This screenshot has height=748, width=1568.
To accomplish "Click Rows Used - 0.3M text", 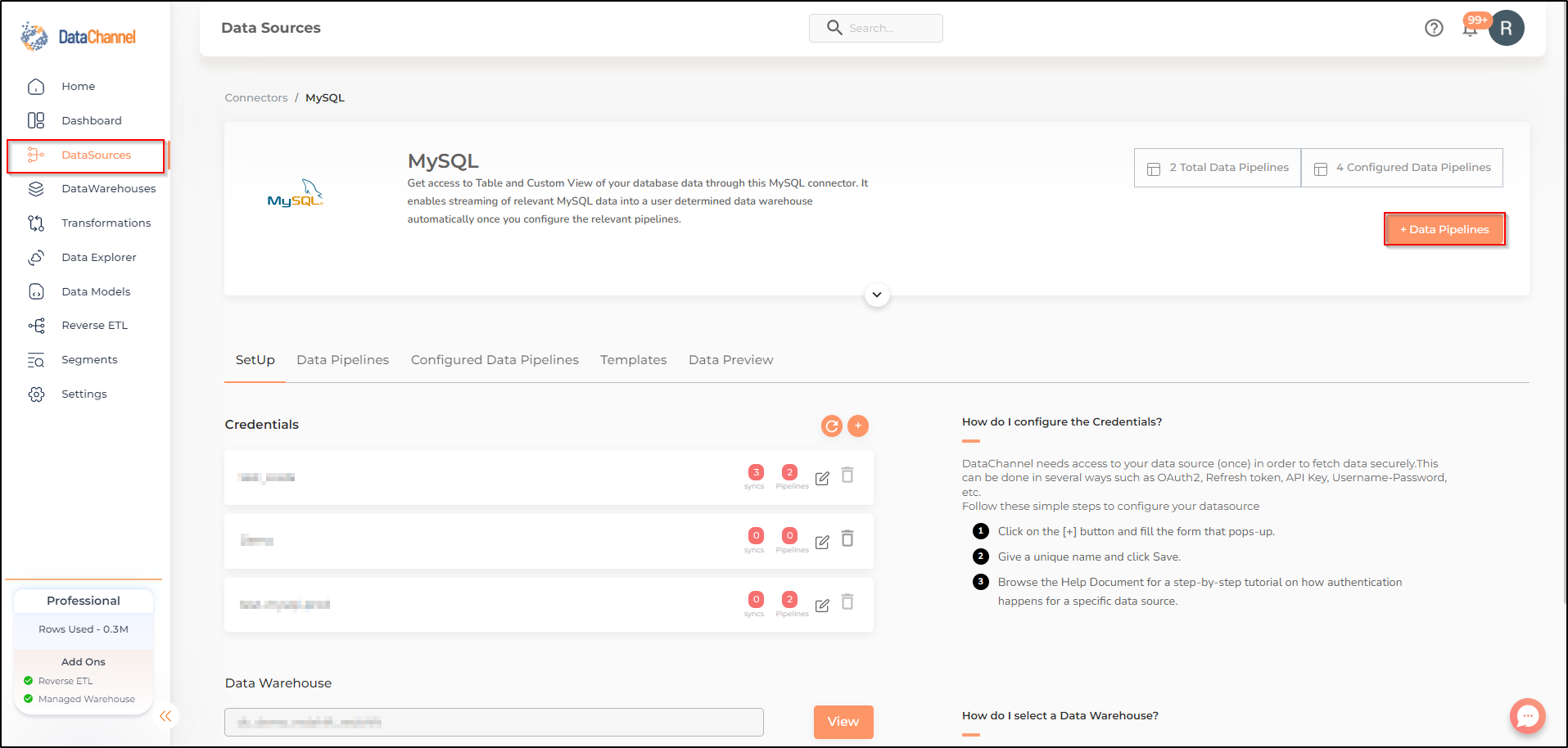I will click(84, 629).
